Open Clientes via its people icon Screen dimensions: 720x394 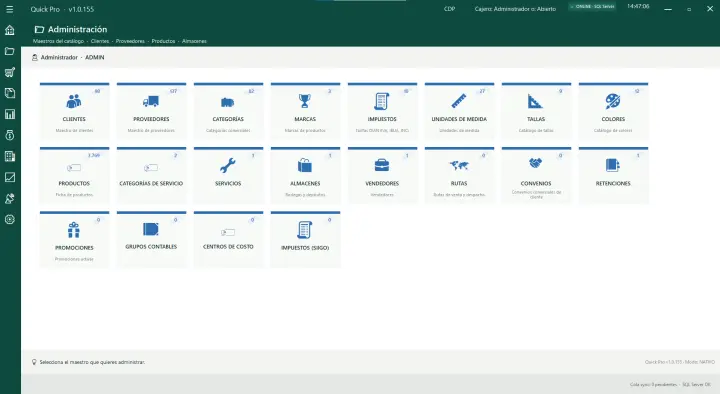pyautogui.click(x=74, y=101)
